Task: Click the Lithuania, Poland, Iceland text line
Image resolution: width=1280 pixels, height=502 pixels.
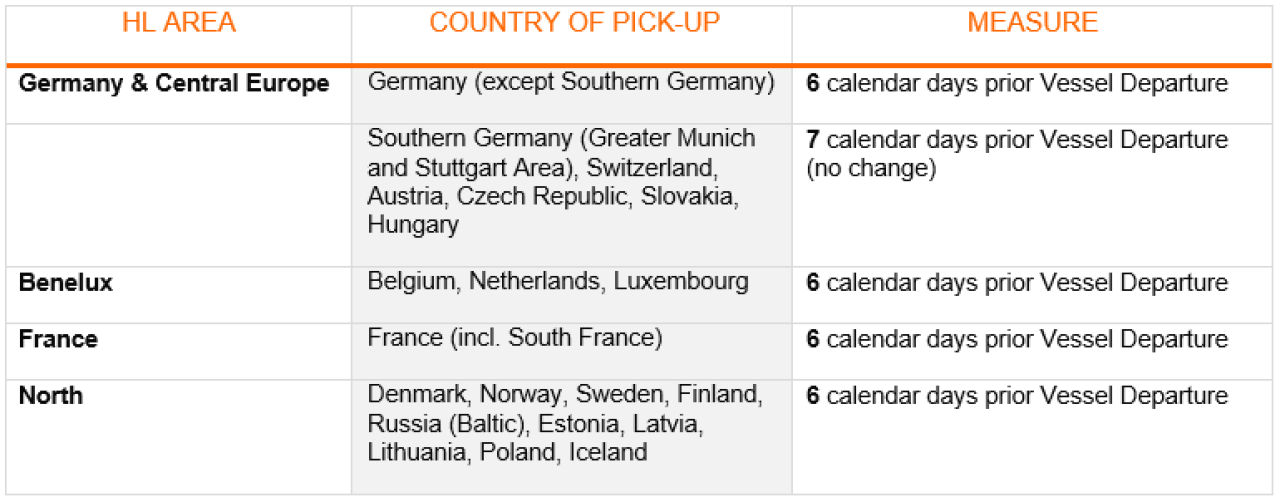Action: tap(507, 452)
